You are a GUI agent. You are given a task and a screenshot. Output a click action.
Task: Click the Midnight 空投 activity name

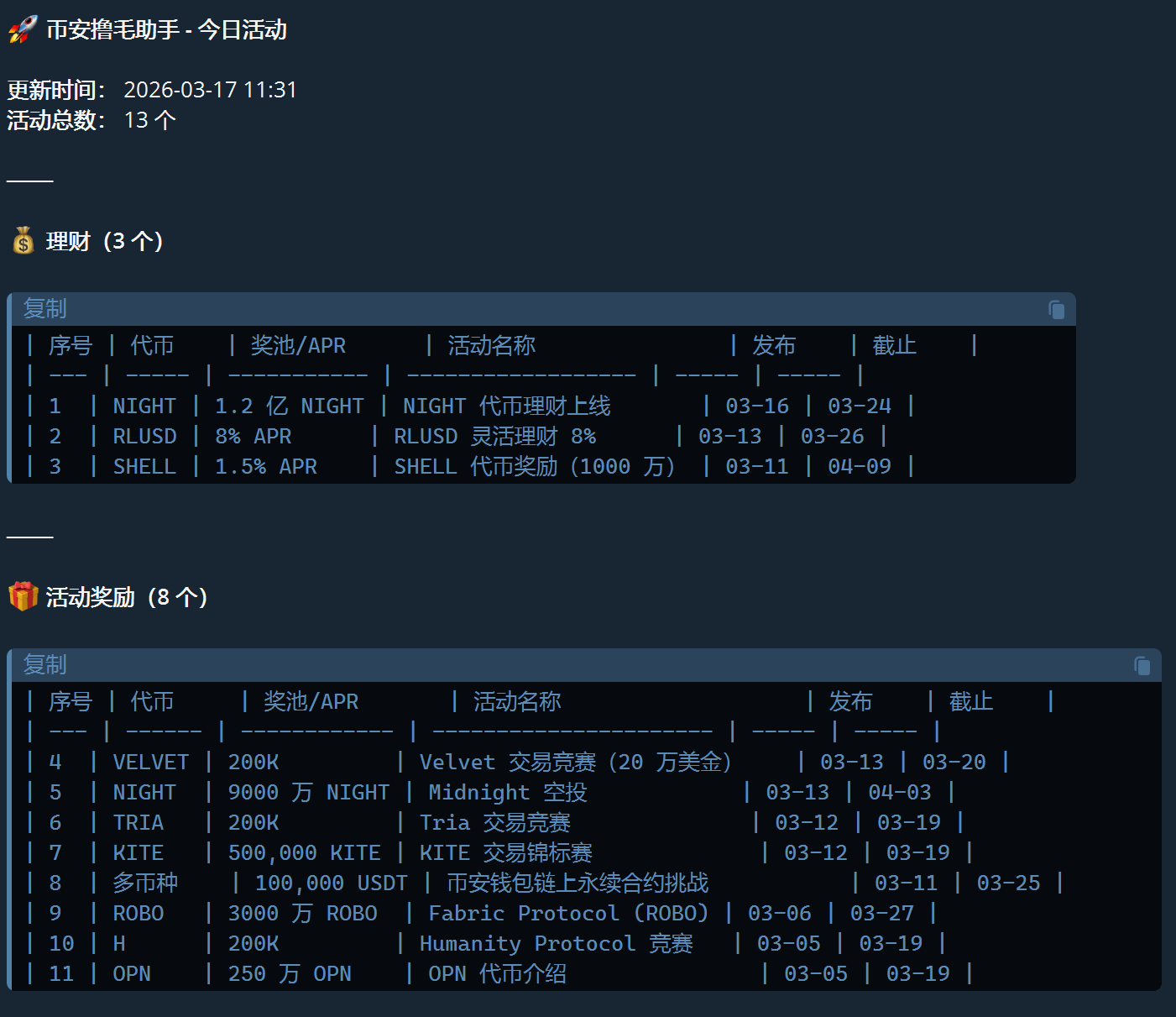(x=508, y=793)
